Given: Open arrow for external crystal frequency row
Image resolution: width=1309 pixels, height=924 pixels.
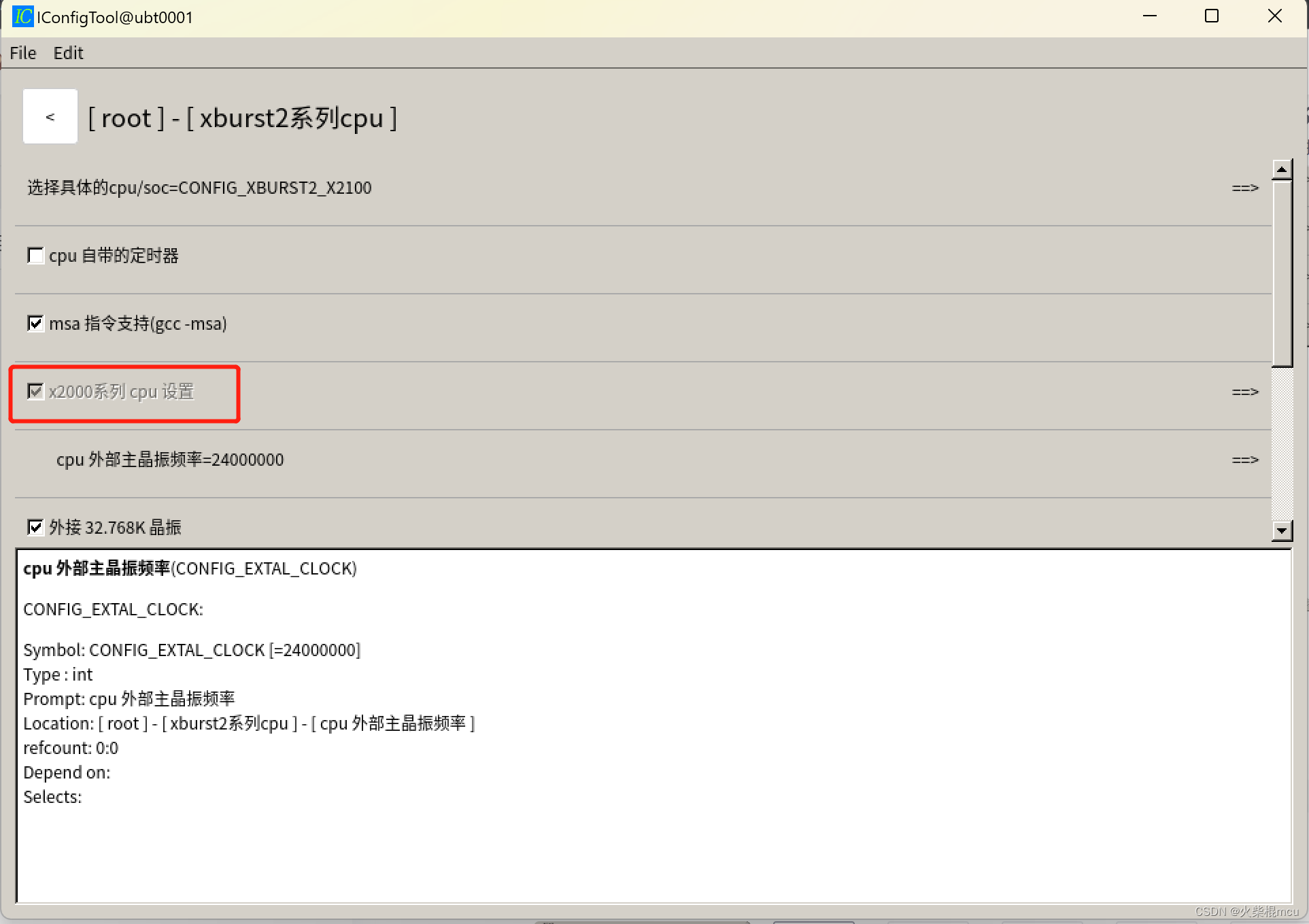Looking at the screenshot, I should pyautogui.click(x=1244, y=460).
